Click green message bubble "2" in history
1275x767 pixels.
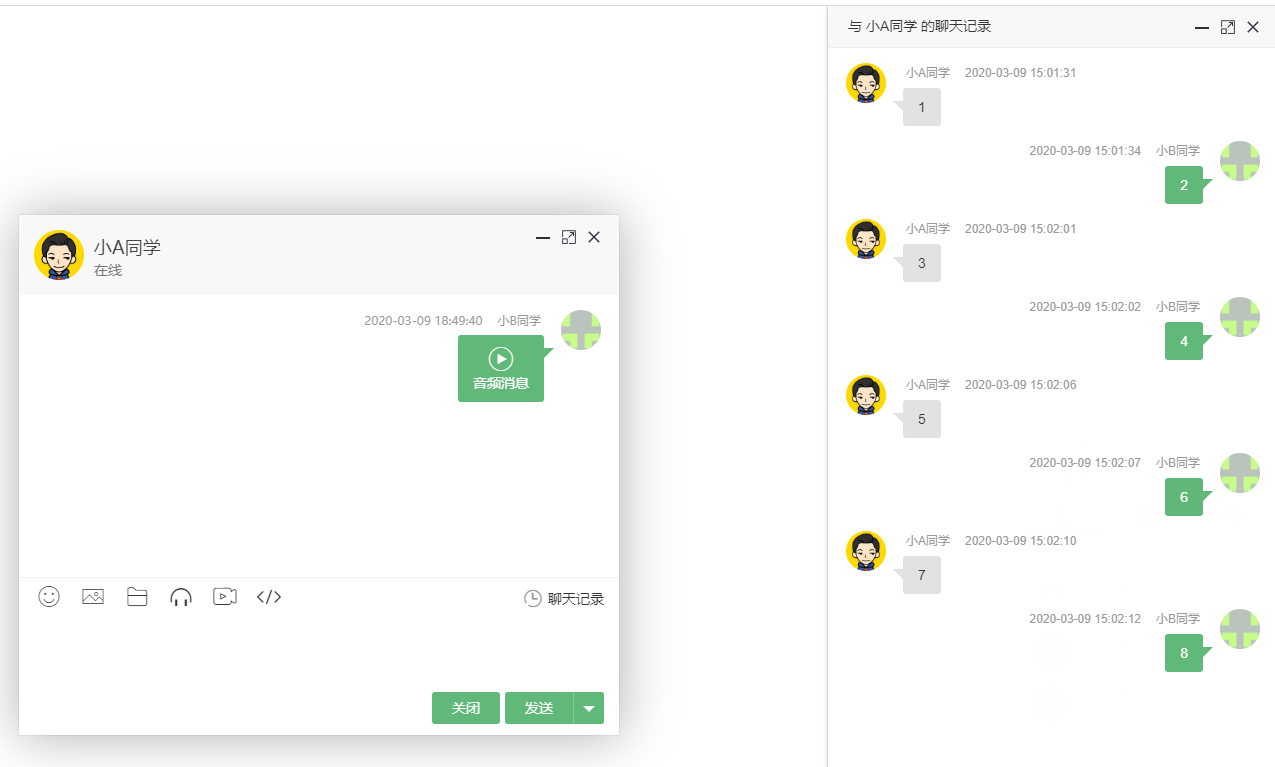click(1184, 185)
